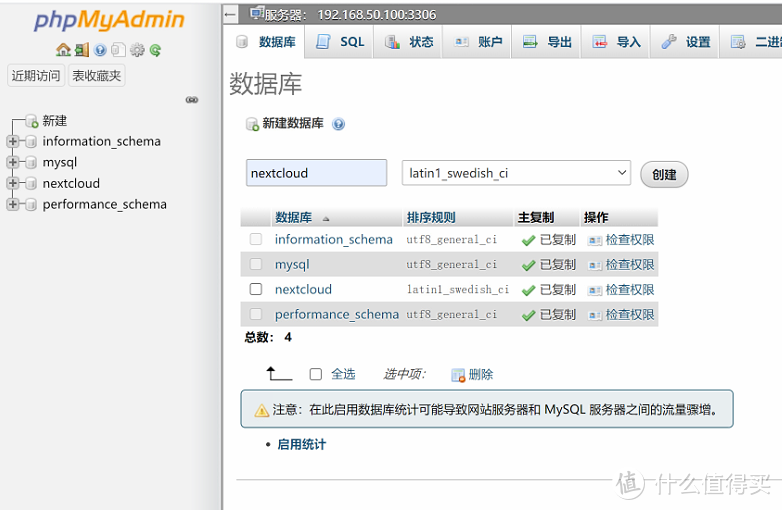This screenshot has width=782, height=510.
Task: Check the nextcloud row checkbox
Action: point(256,289)
